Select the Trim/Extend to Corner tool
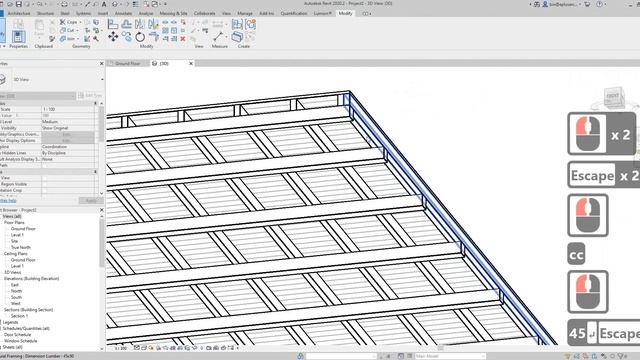Screen dimensions: 640x360 (x=154, y=37)
